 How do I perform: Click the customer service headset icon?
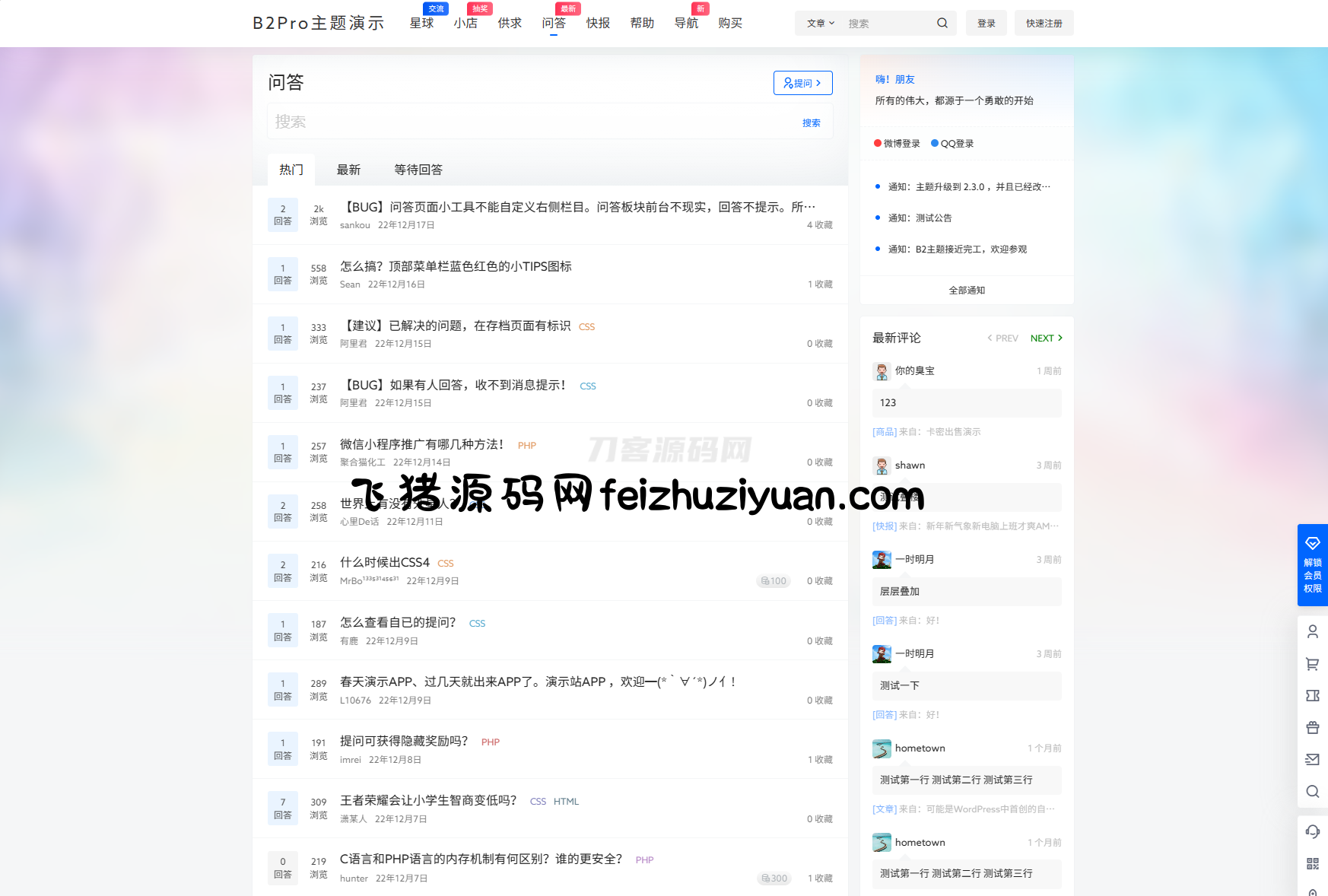point(1312,831)
